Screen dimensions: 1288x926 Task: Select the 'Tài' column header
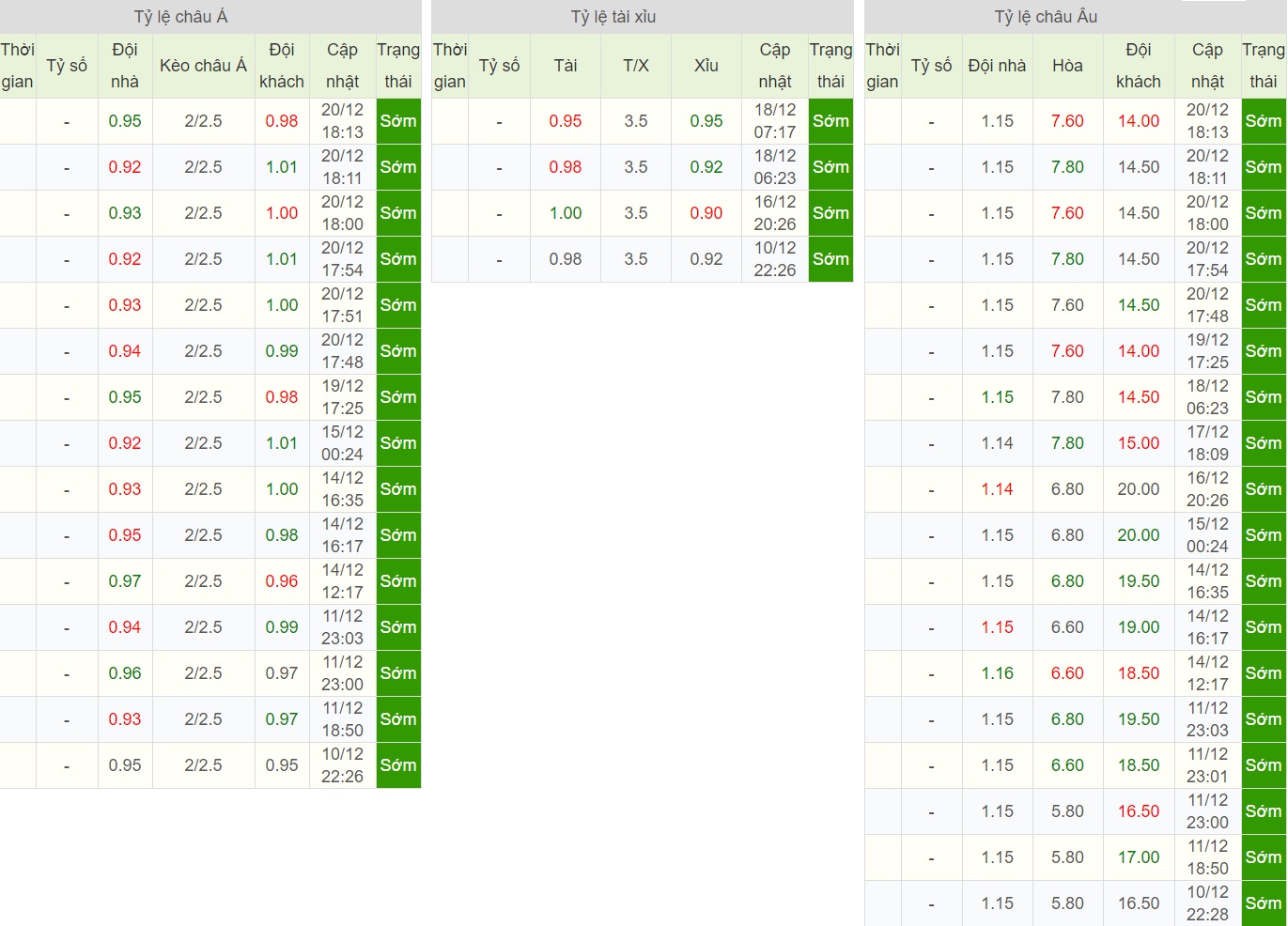tap(566, 66)
